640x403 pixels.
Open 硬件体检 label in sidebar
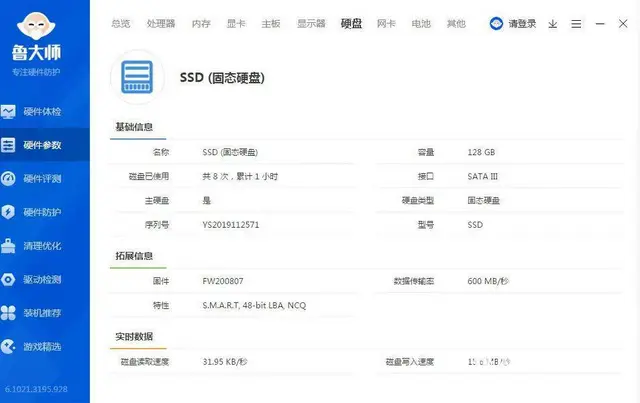click(42, 111)
